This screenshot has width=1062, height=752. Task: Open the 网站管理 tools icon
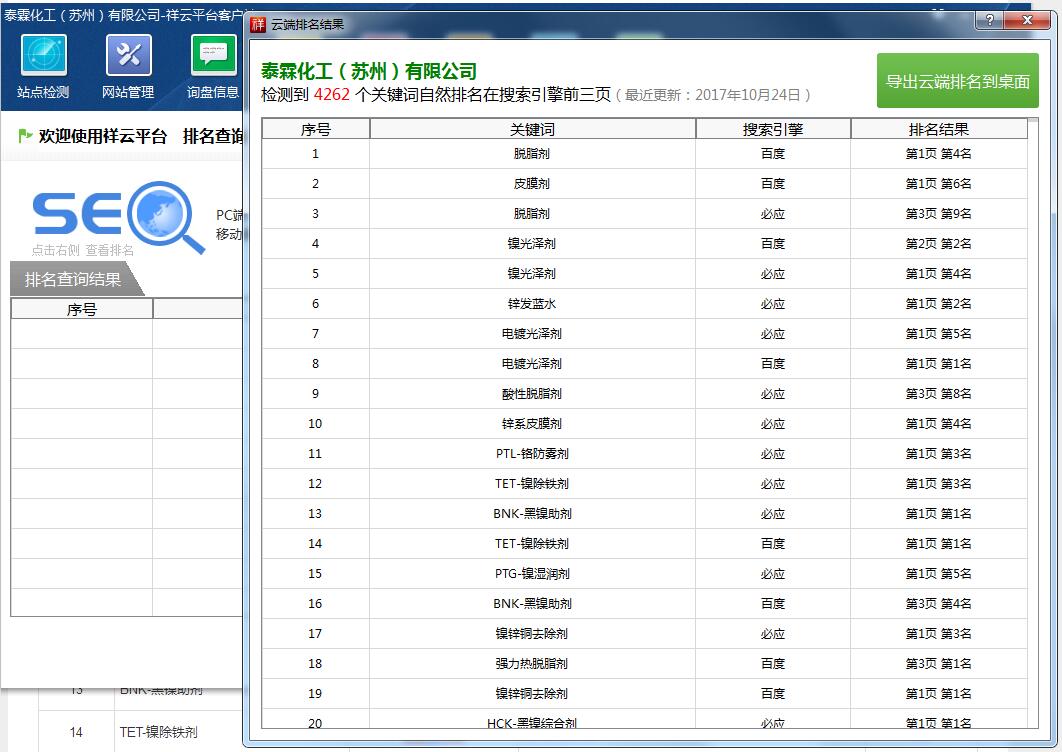(x=129, y=55)
